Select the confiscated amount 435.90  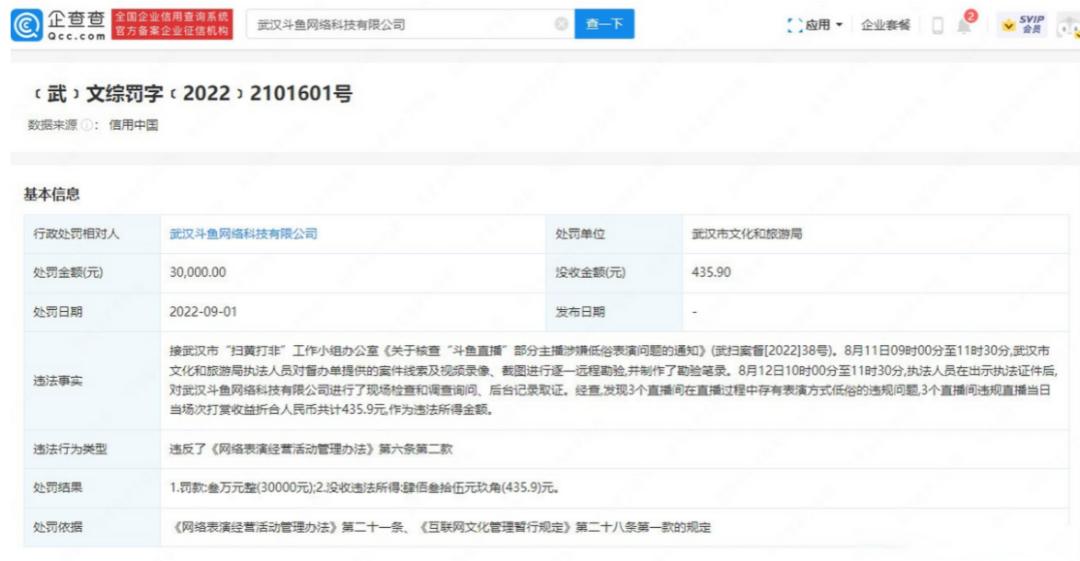[711, 272]
